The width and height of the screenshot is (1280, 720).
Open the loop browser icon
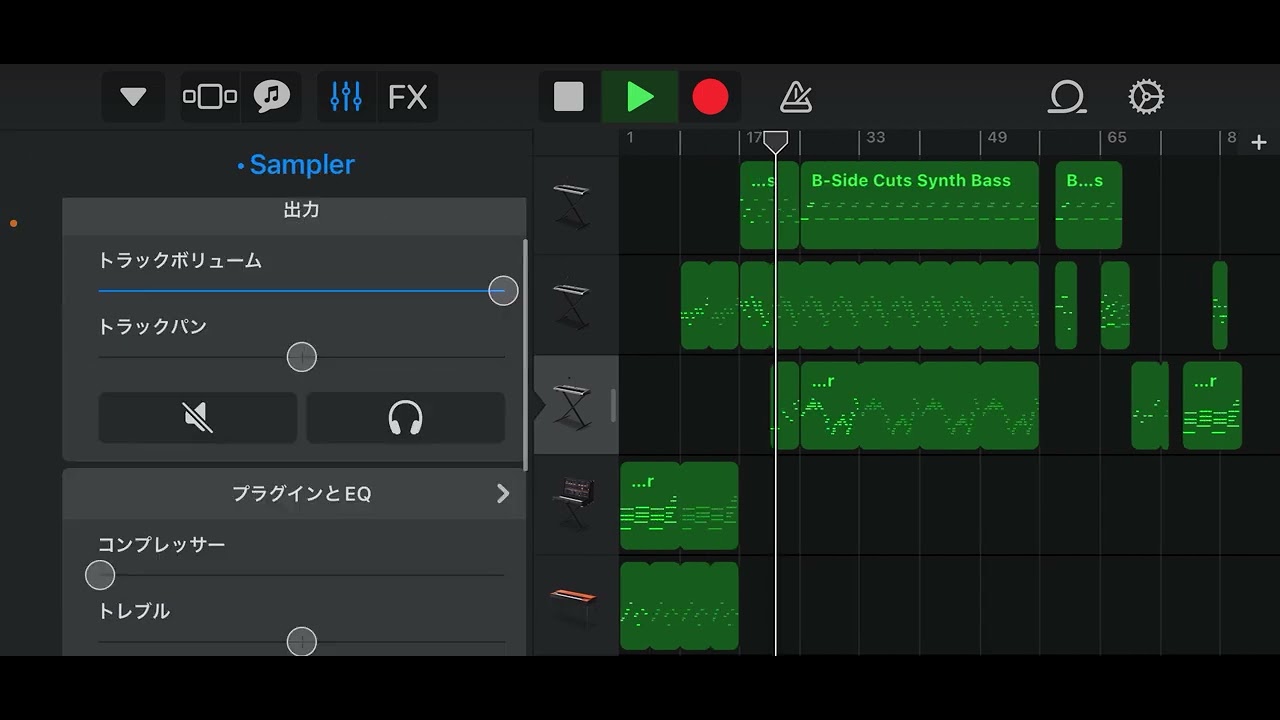(1067, 97)
